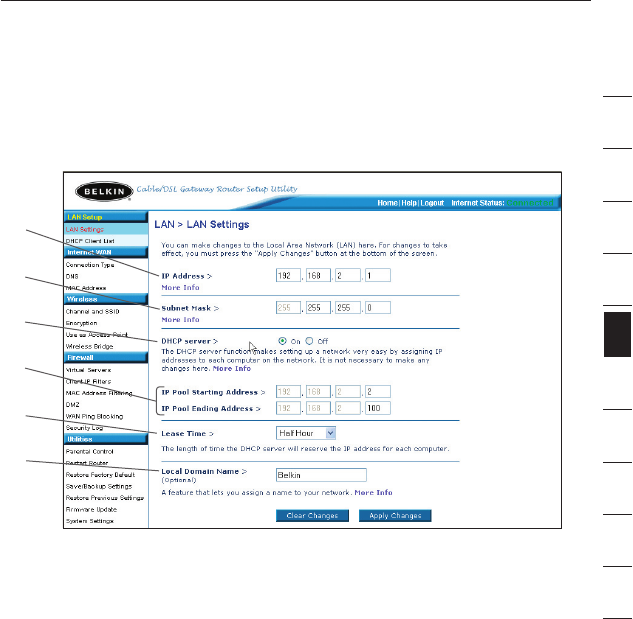Open MAC Address Filtering page
The height and width of the screenshot is (619, 633).
(99, 393)
